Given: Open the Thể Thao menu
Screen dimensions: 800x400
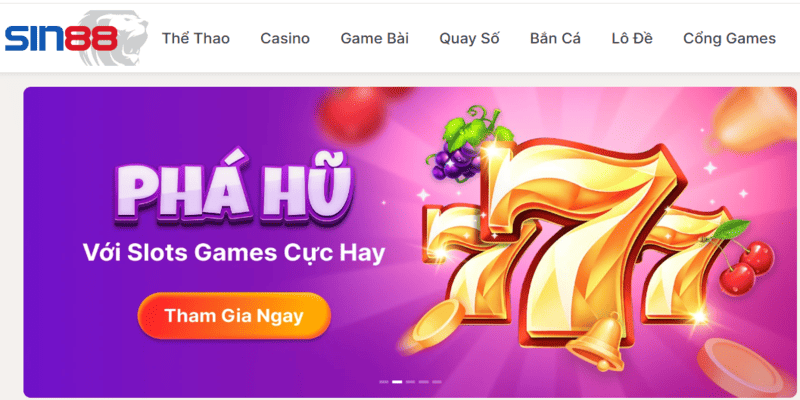Looking at the screenshot, I should (x=196, y=38).
